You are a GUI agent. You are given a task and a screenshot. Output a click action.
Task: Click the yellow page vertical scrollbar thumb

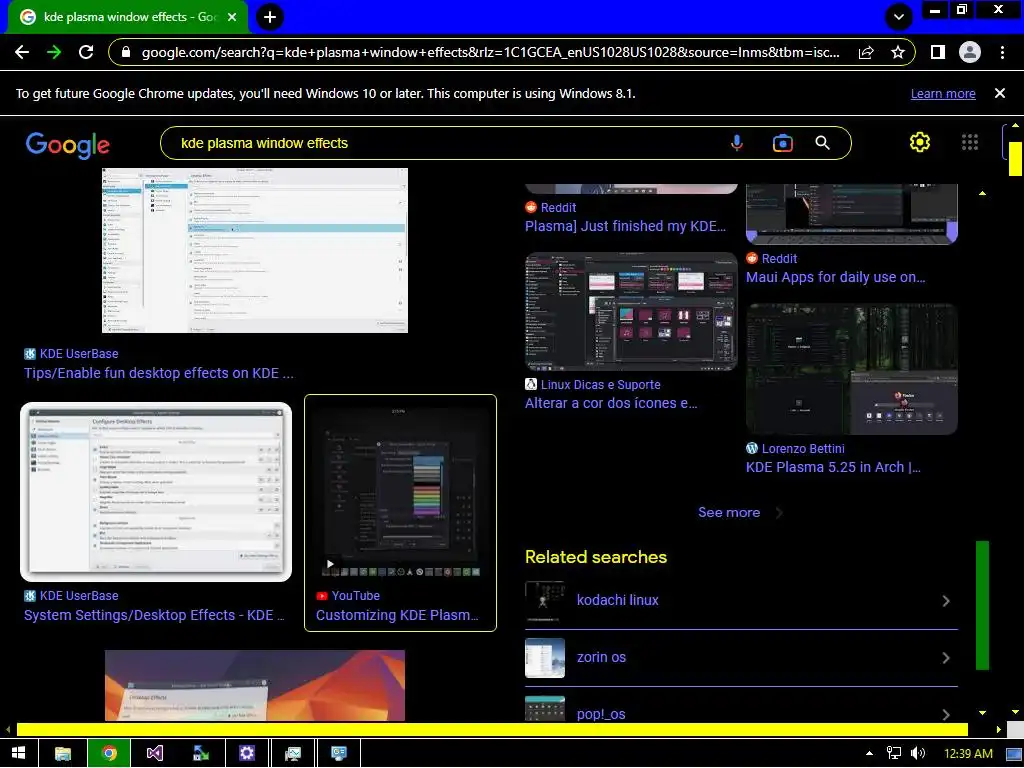pyautogui.click(x=1015, y=158)
